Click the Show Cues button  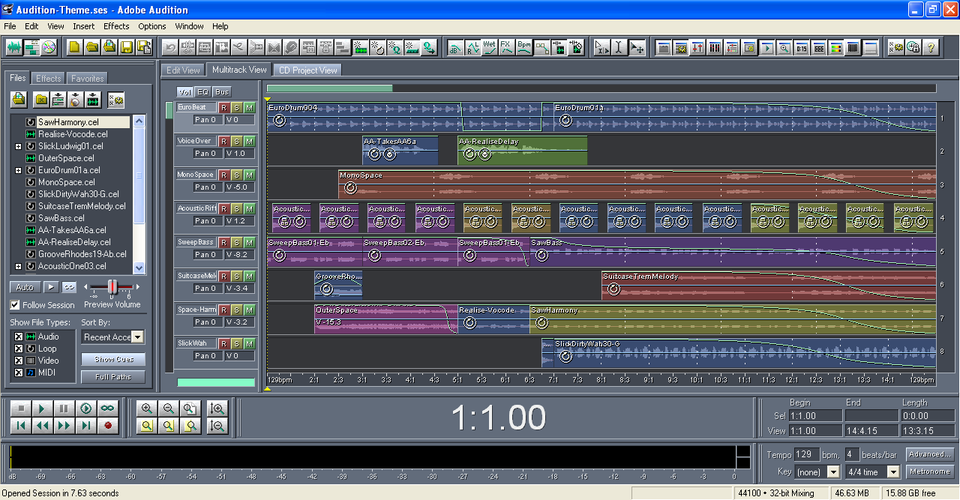(112, 358)
